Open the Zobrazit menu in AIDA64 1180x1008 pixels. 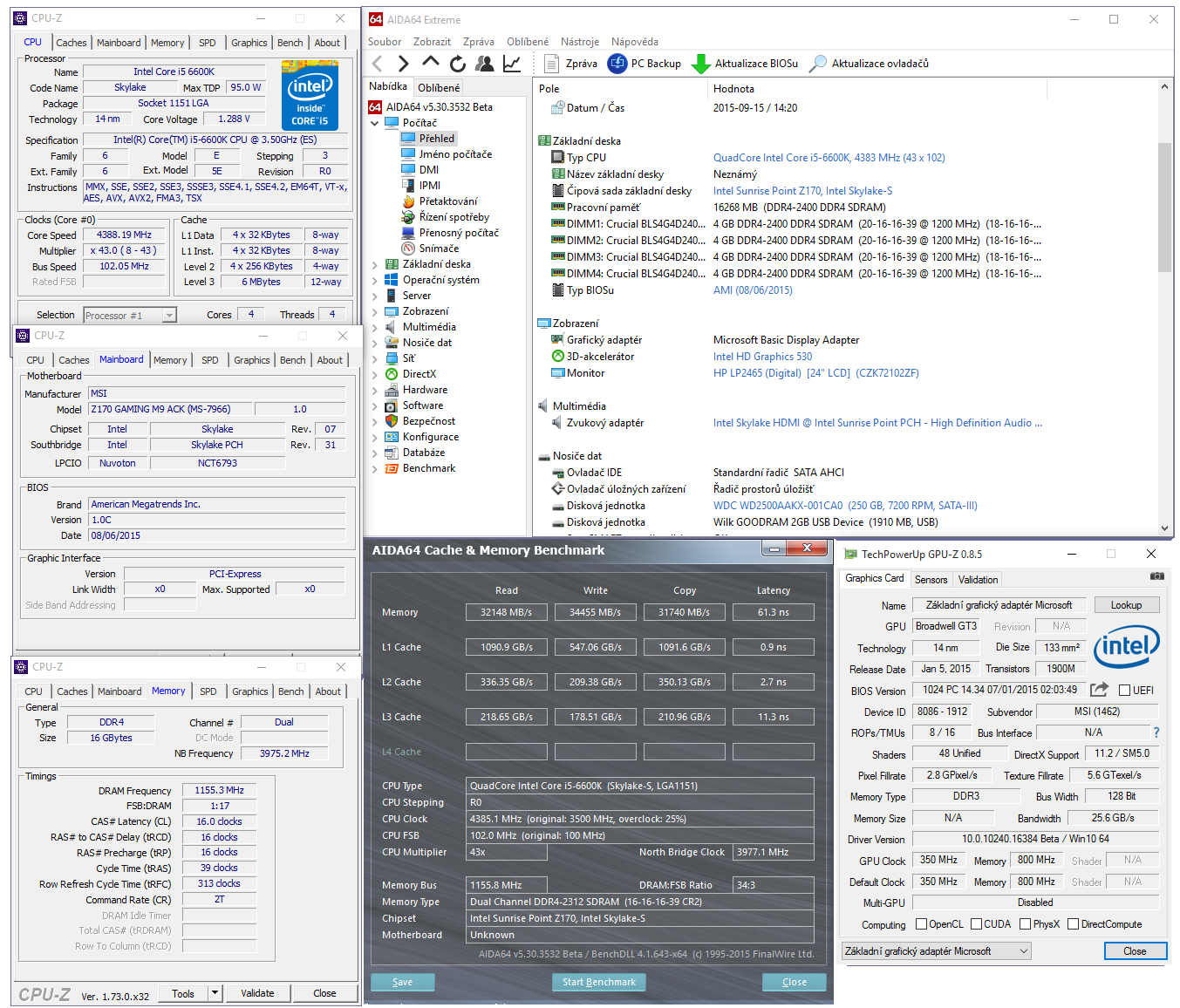coord(432,42)
